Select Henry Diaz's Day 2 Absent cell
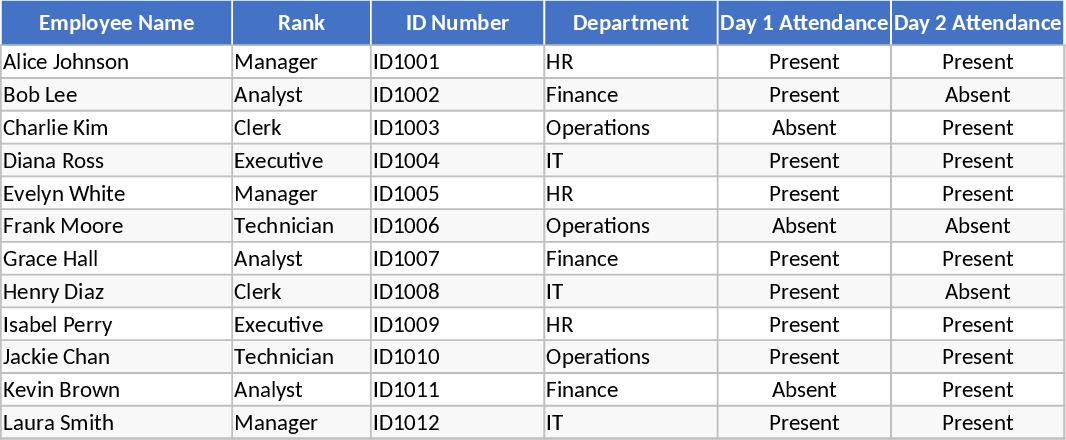Viewport: 1066px width, 440px height. (977, 292)
